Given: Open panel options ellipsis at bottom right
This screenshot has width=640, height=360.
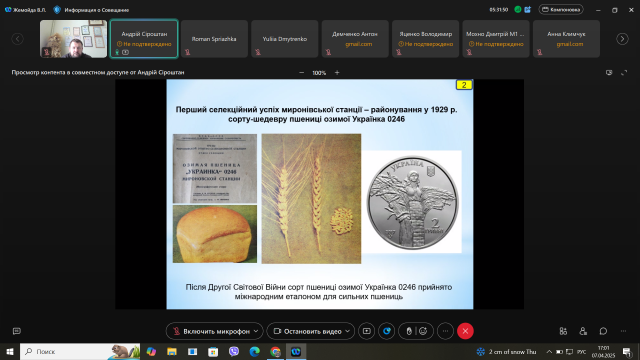Looking at the screenshot, I should point(623,331).
